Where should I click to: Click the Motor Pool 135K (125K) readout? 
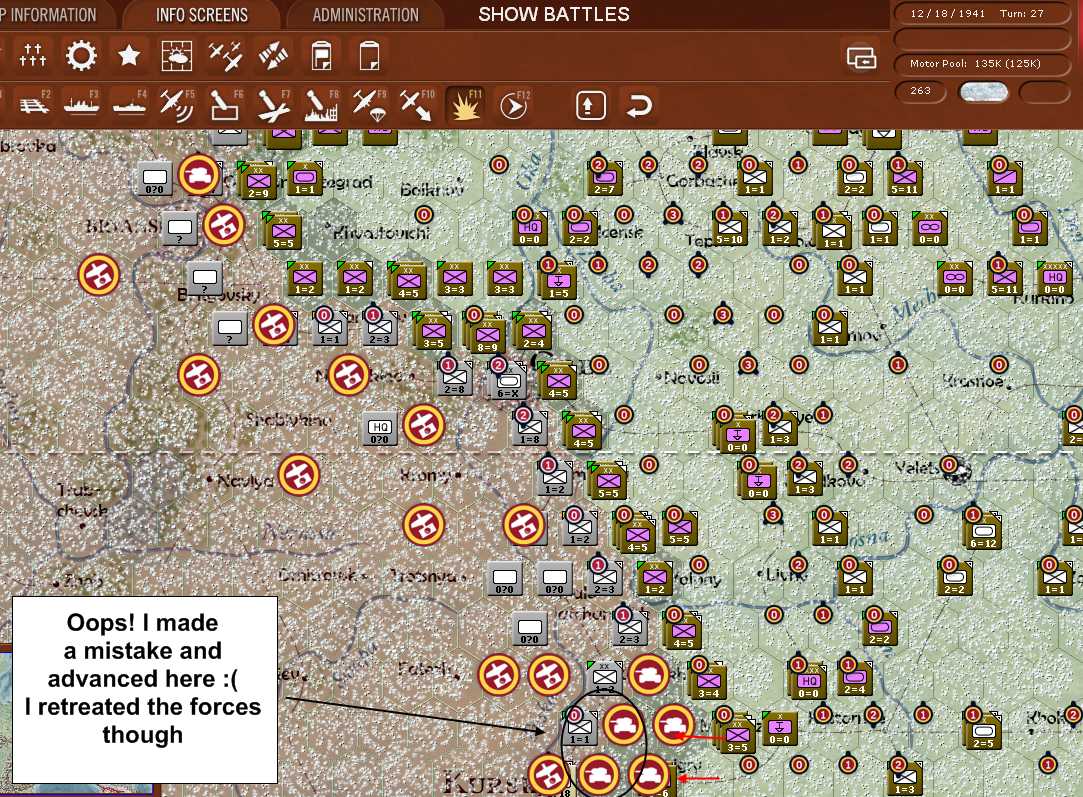click(x=981, y=64)
